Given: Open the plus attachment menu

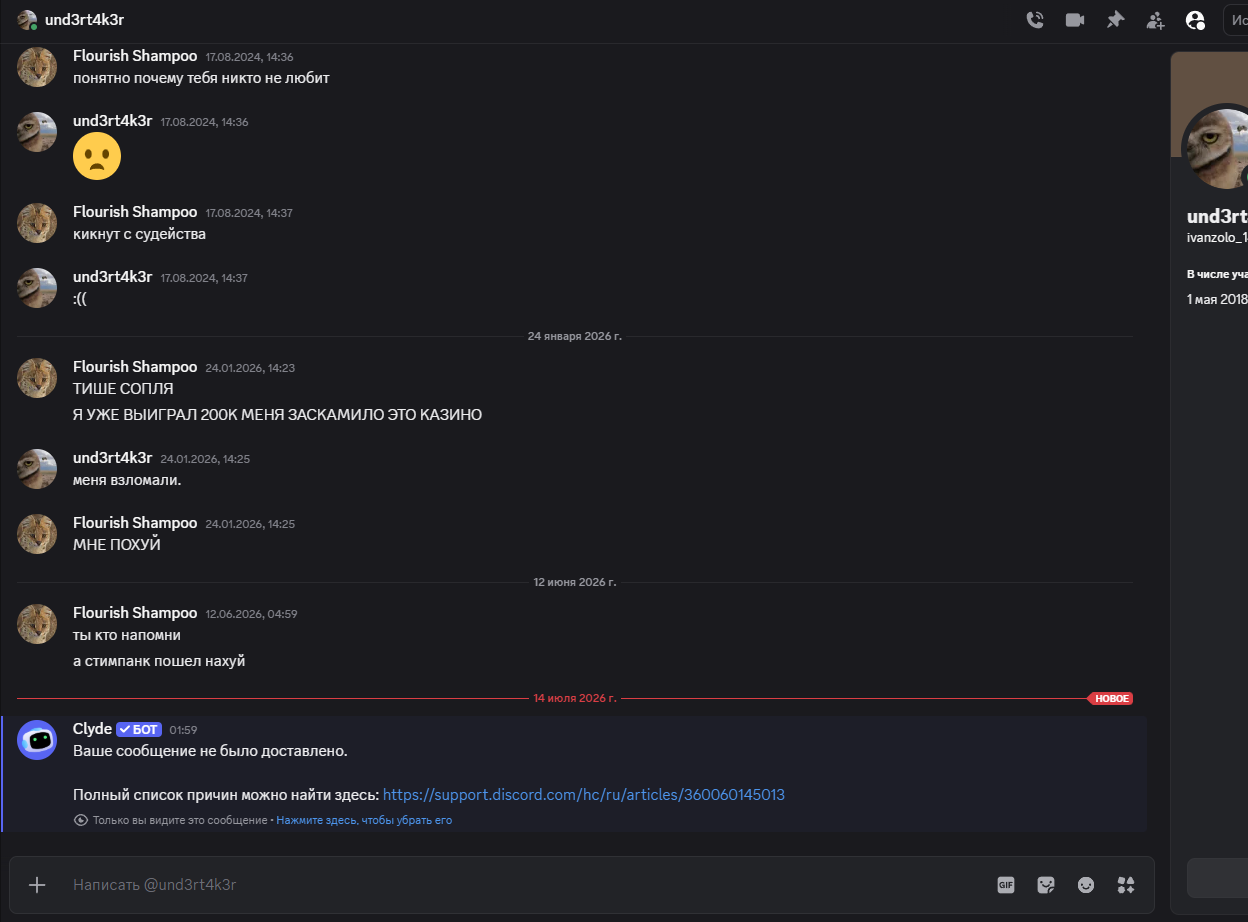Looking at the screenshot, I should click(37, 885).
